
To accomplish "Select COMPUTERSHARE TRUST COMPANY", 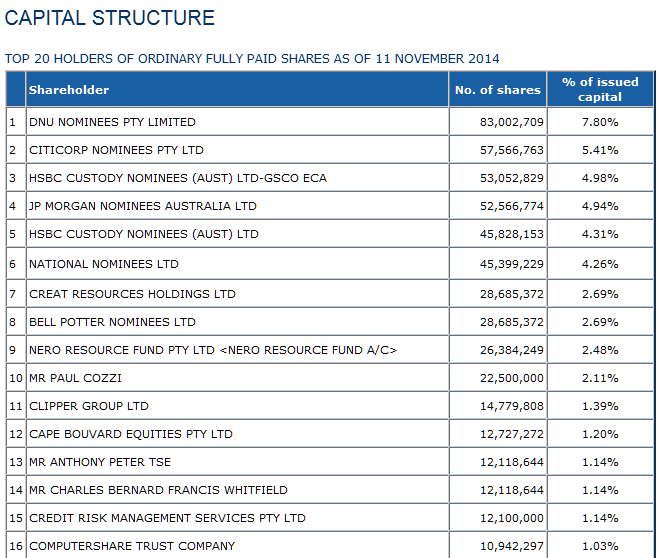I will [x=132, y=546].
